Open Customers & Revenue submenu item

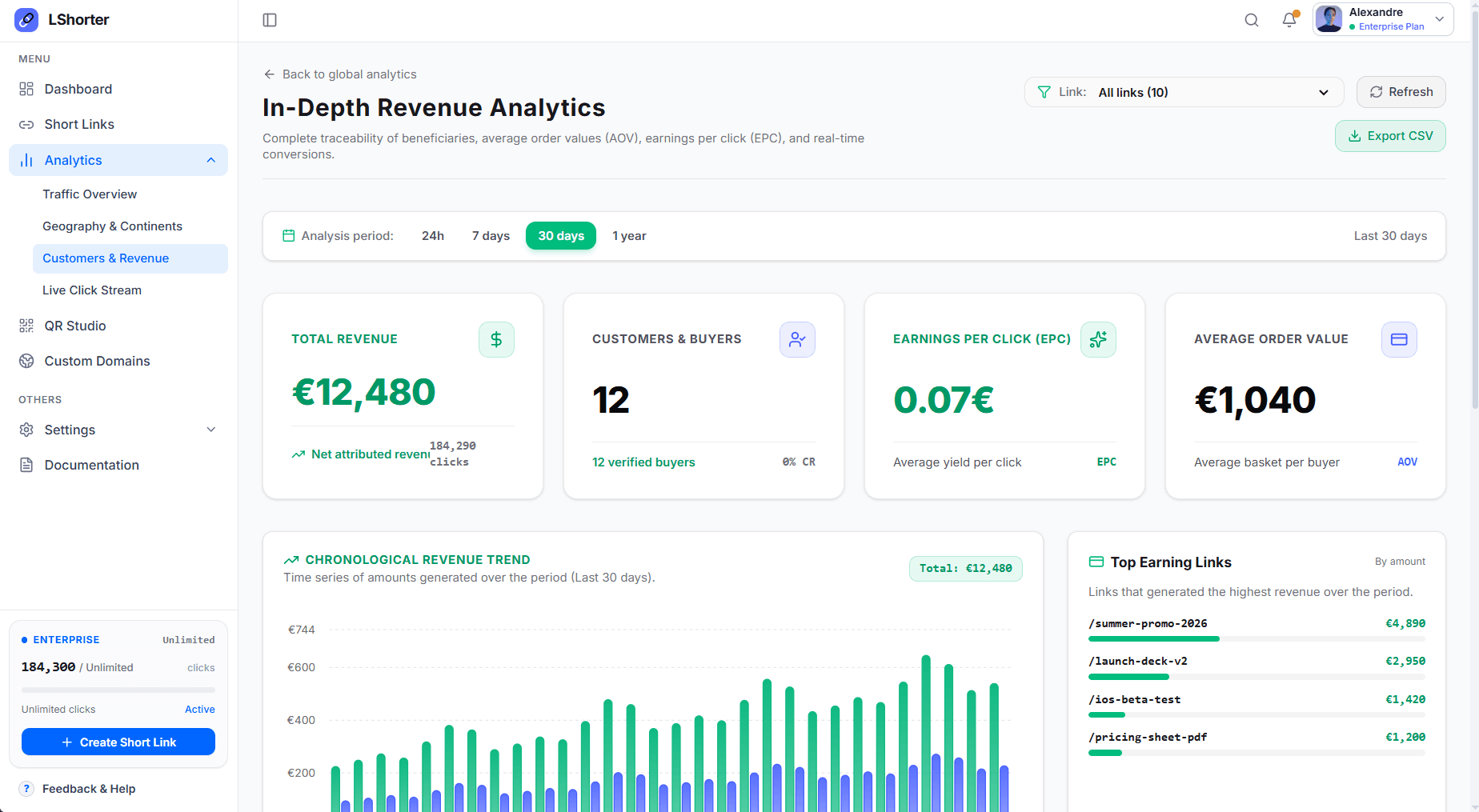point(130,258)
